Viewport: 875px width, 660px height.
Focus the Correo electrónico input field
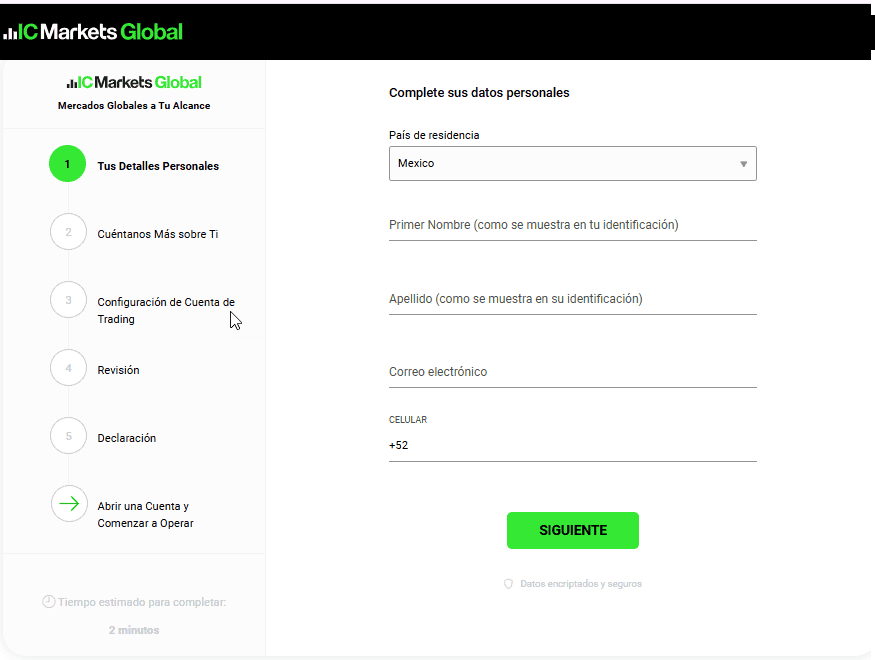click(x=573, y=372)
